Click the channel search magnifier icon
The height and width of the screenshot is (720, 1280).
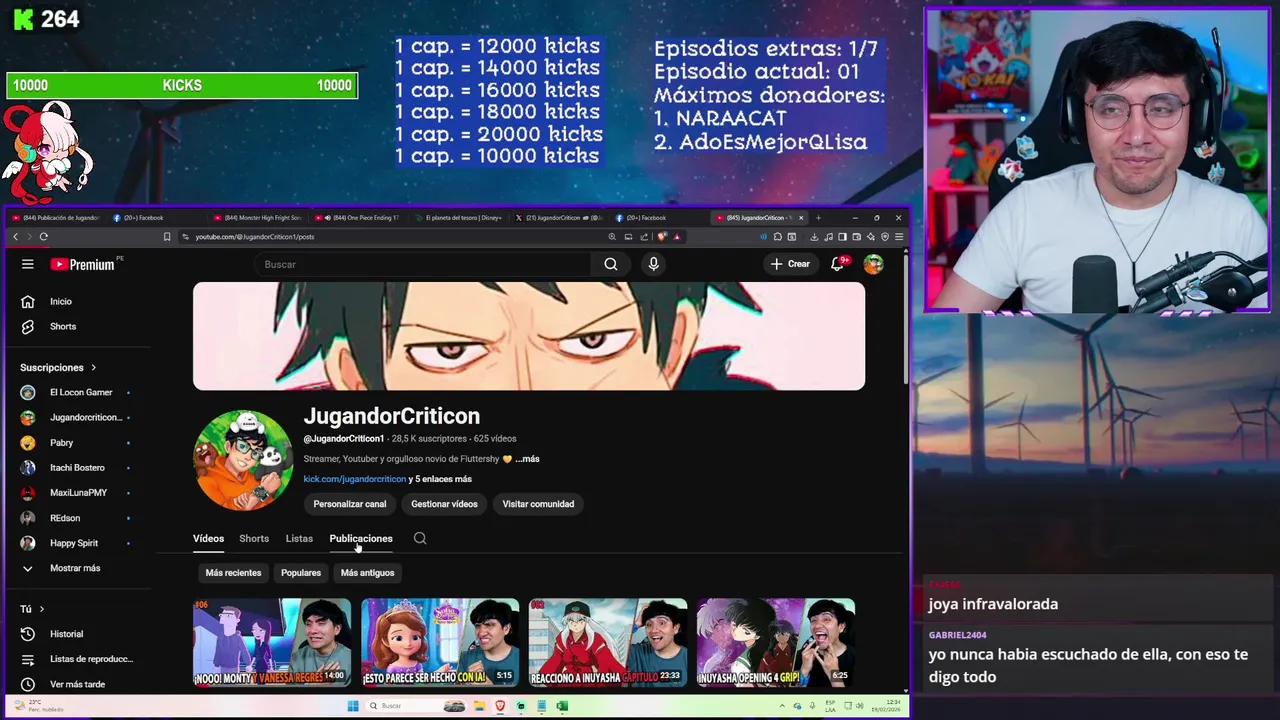click(420, 538)
